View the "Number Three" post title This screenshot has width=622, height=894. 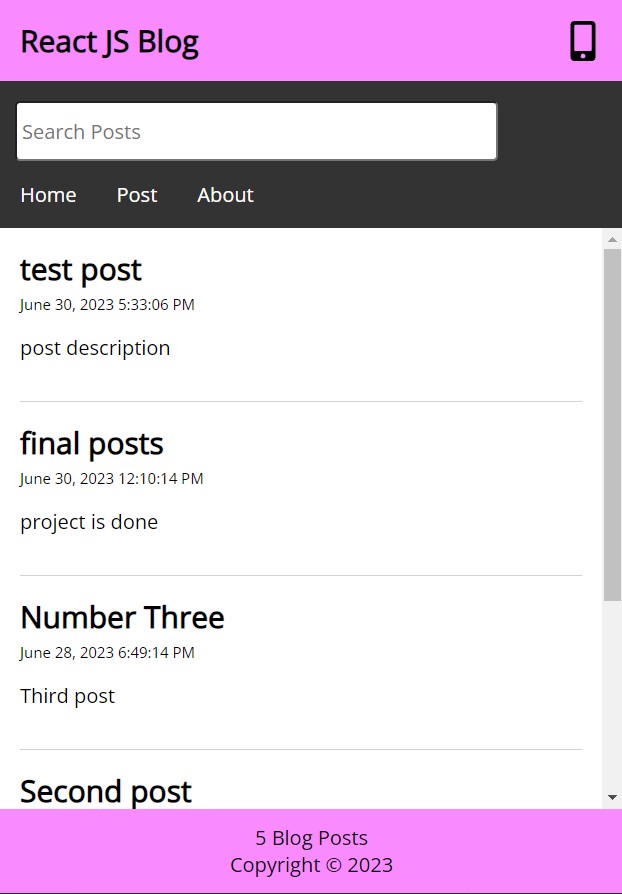tap(122, 618)
